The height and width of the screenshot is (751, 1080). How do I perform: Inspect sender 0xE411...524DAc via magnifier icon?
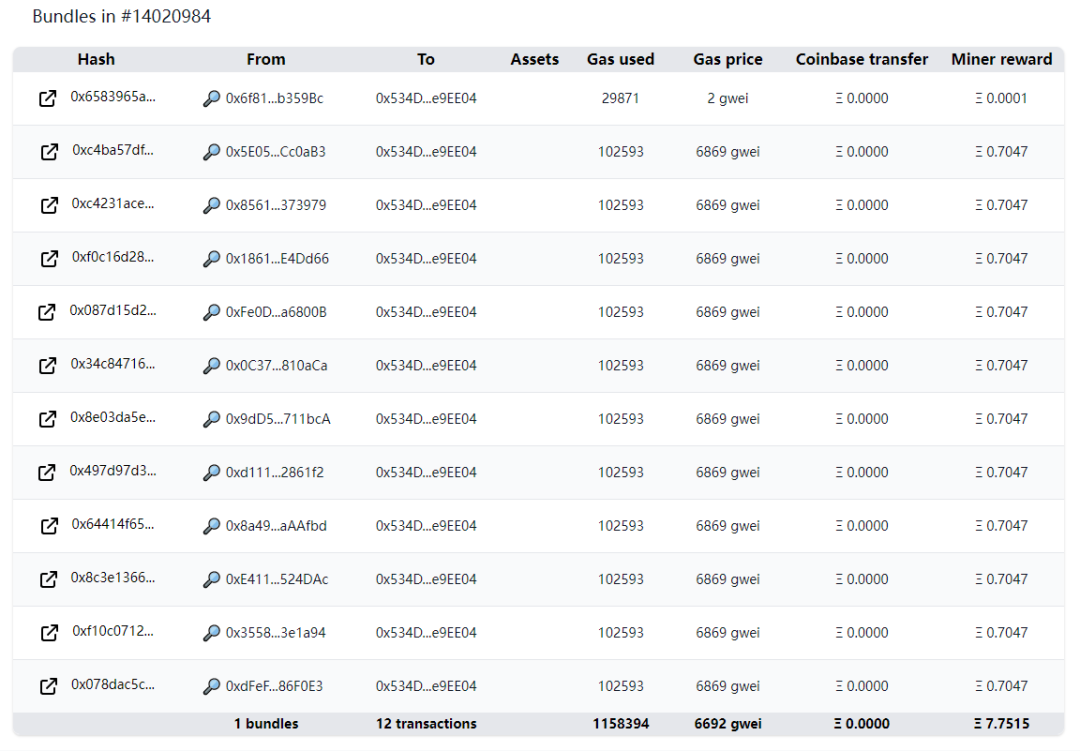[211, 579]
